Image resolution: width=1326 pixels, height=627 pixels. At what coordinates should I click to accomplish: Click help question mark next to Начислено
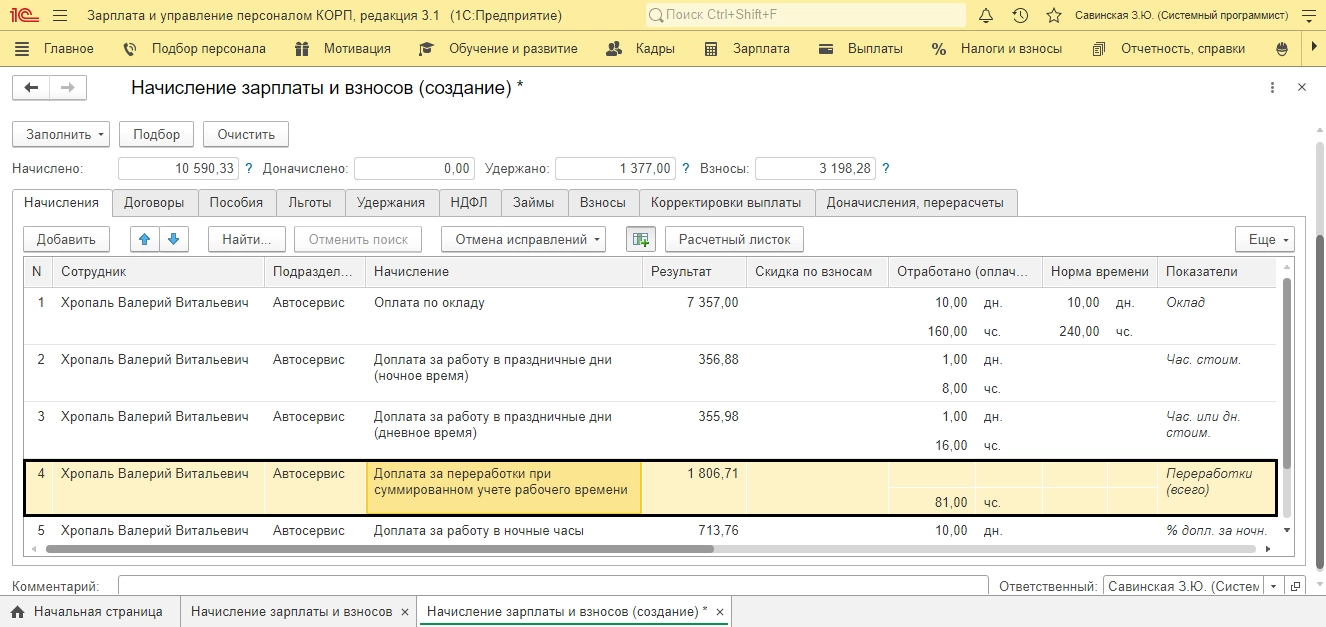click(x=249, y=169)
